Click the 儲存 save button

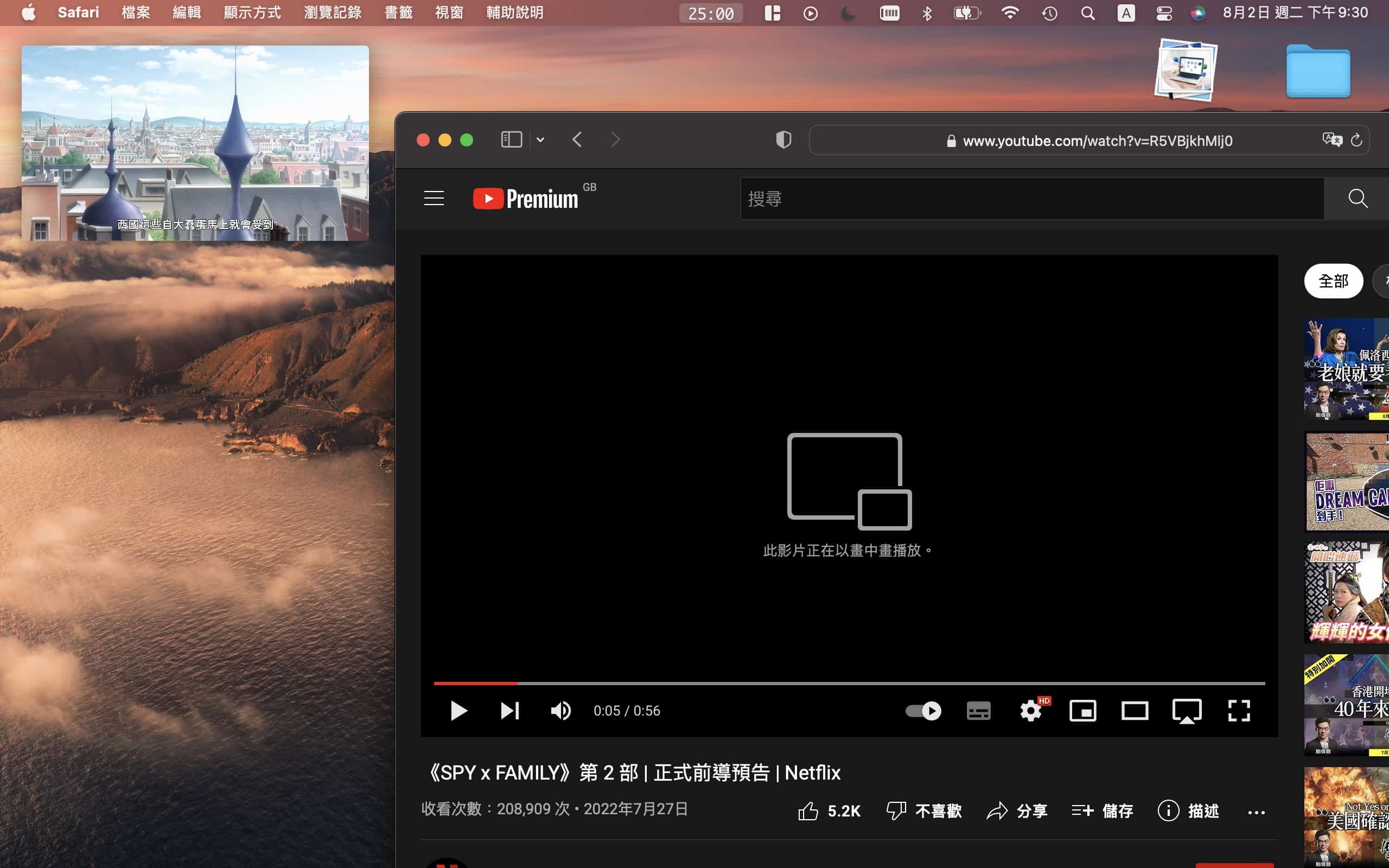[1102, 810]
